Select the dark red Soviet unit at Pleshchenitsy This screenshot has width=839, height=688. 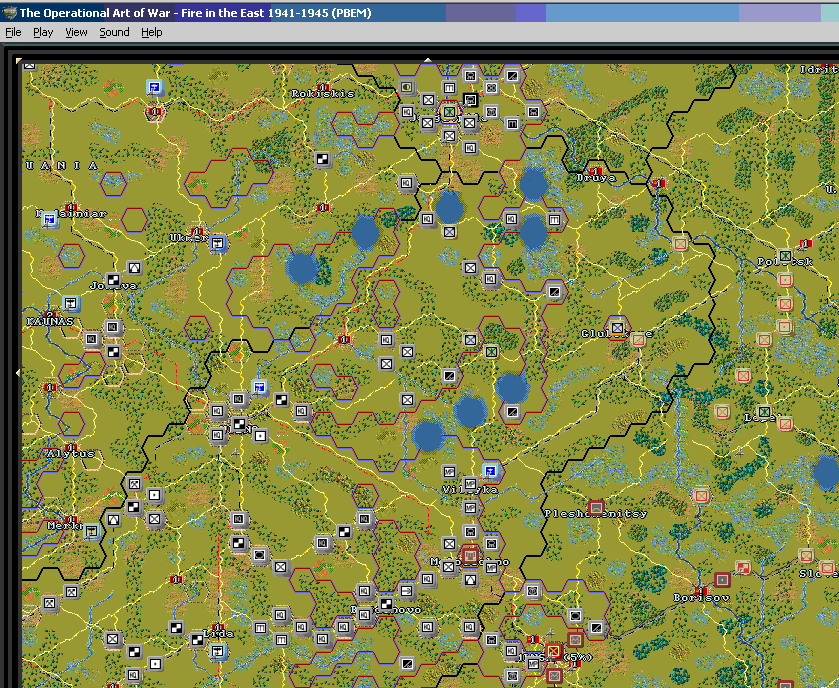click(596, 507)
